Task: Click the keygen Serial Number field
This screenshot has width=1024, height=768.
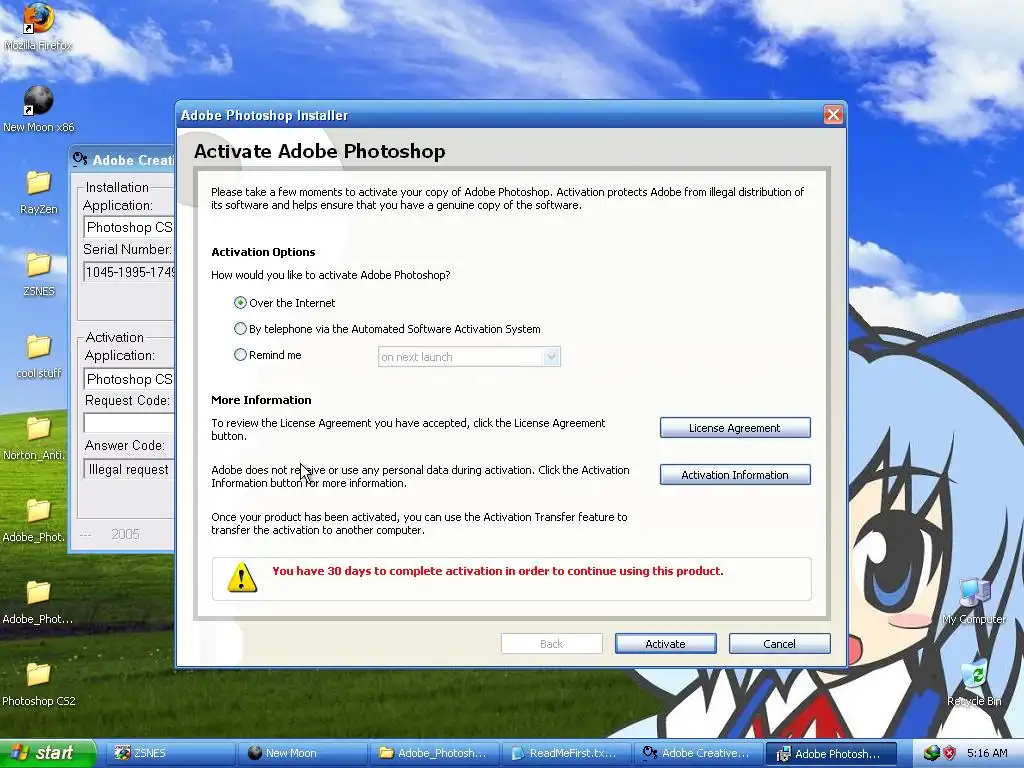Action: (129, 272)
